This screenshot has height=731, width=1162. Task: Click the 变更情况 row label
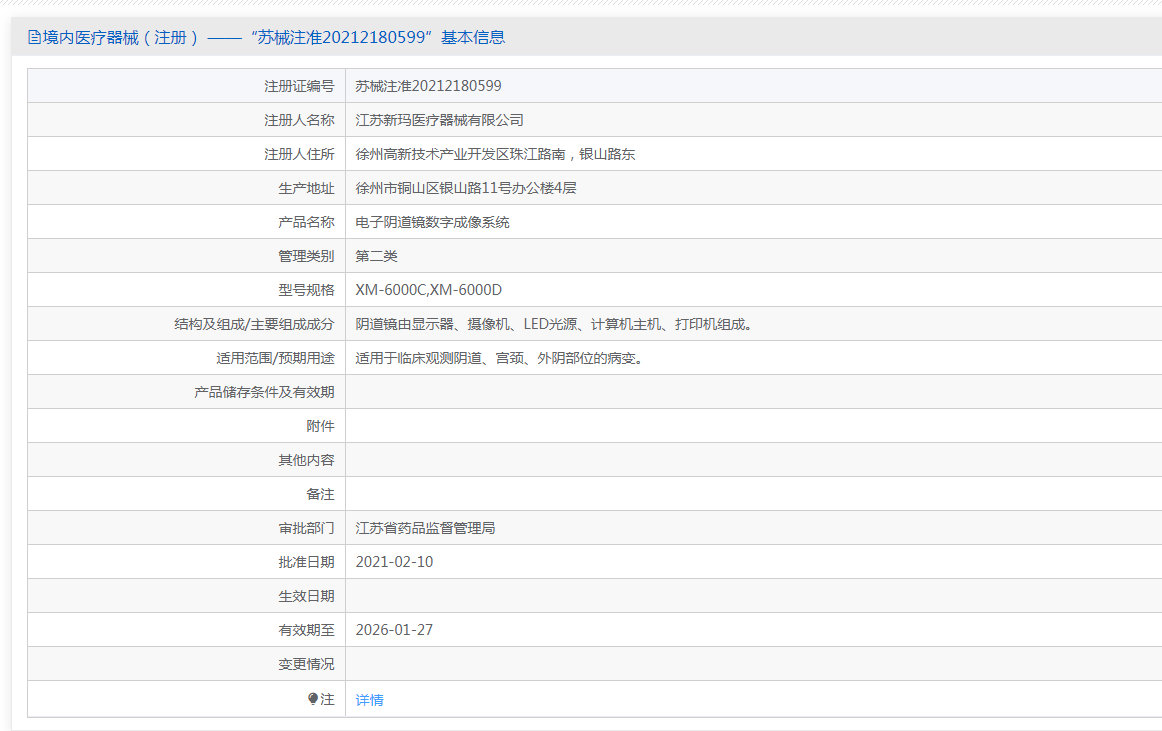pos(306,664)
